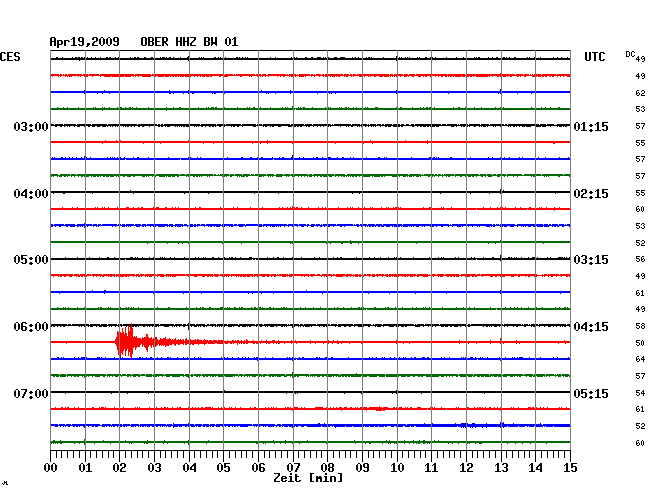The width and height of the screenshot is (650, 494).
Task: Click the UTC column header
Action: pyautogui.click(x=594, y=57)
